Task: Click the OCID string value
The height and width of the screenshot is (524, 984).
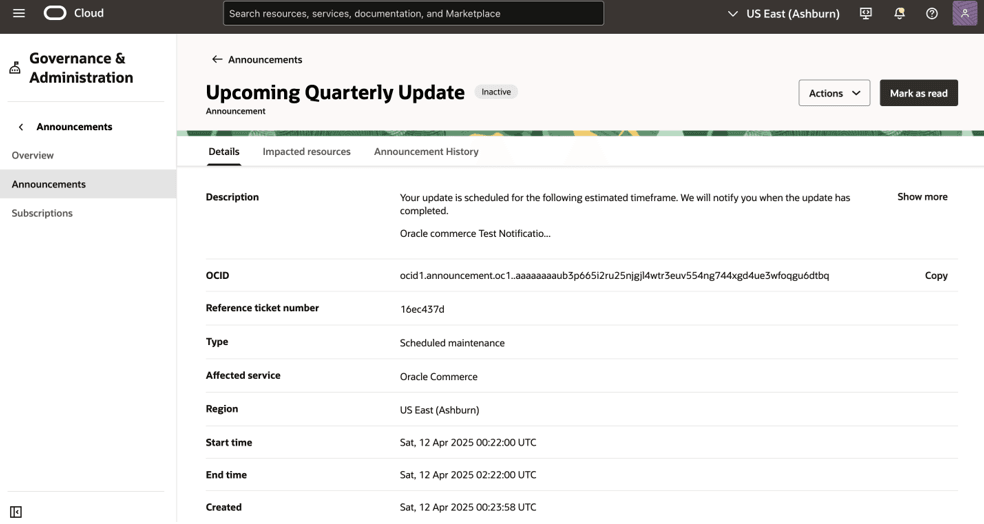Action: pos(614,275)
